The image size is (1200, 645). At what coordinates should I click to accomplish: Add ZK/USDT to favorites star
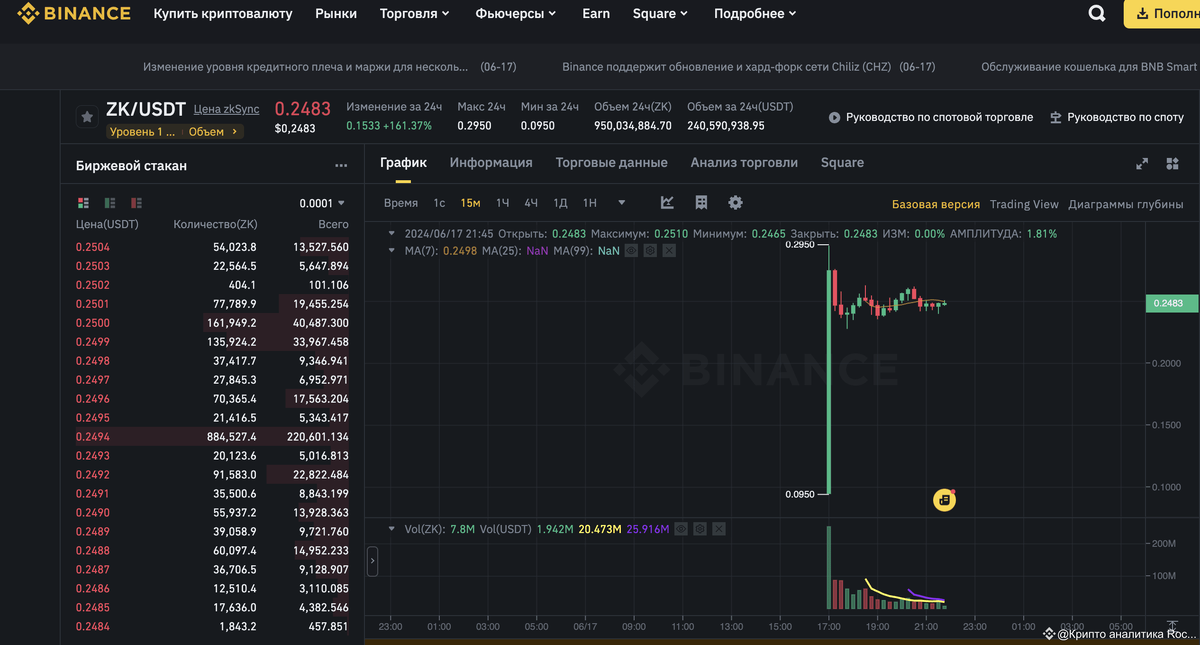[x=87, y=117]
